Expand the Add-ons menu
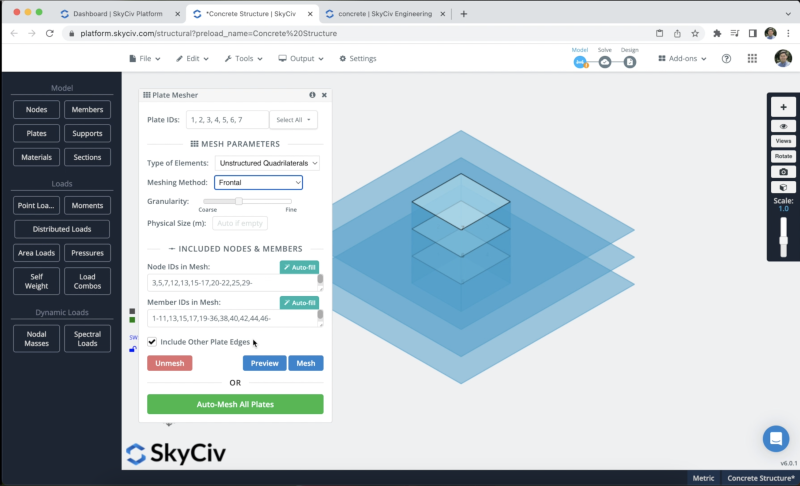The image size is (800, 486). coord(682,59)
